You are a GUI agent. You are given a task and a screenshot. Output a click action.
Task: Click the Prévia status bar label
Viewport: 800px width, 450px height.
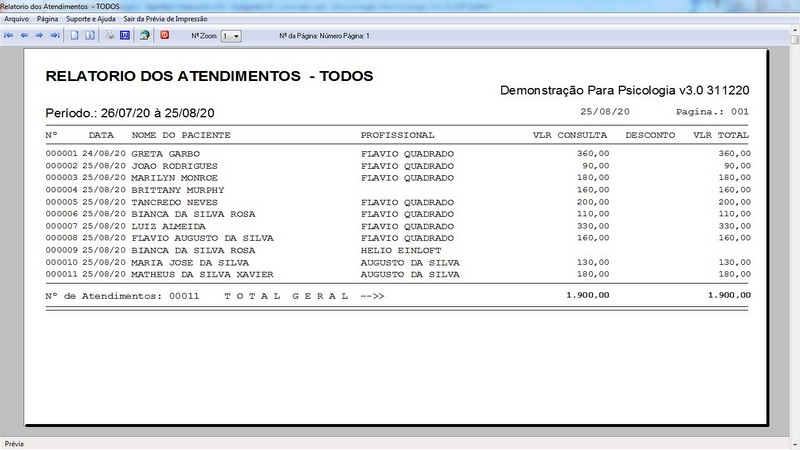tap(14, 444)
